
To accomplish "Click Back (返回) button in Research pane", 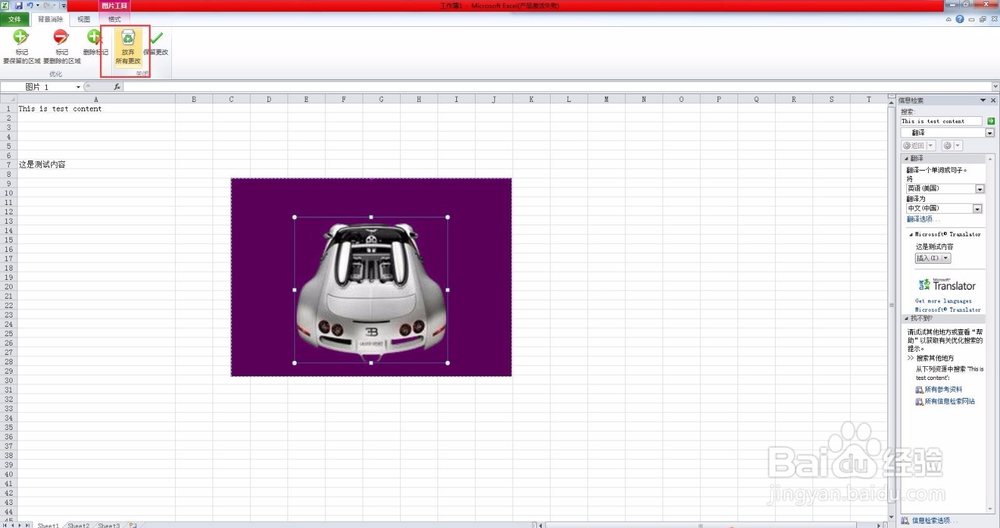I will [x=914, y=146].
